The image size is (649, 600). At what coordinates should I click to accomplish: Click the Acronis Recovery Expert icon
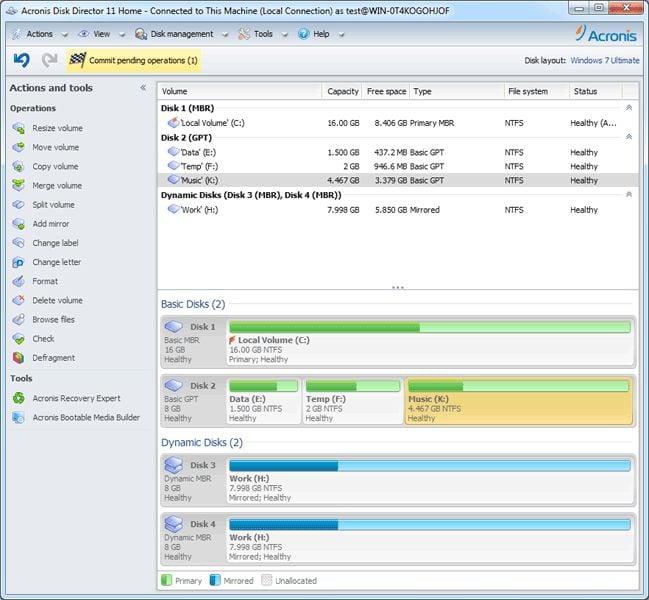(19, 398)
